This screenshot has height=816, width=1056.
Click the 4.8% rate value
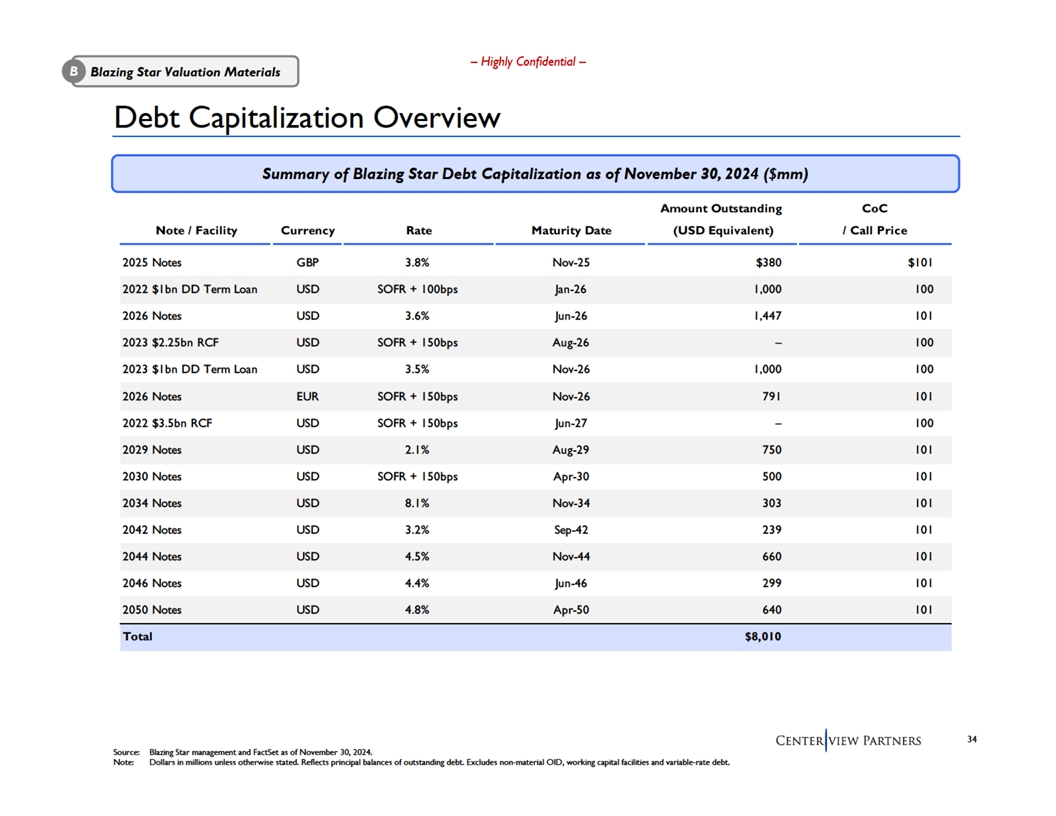[x=418, y=610]
